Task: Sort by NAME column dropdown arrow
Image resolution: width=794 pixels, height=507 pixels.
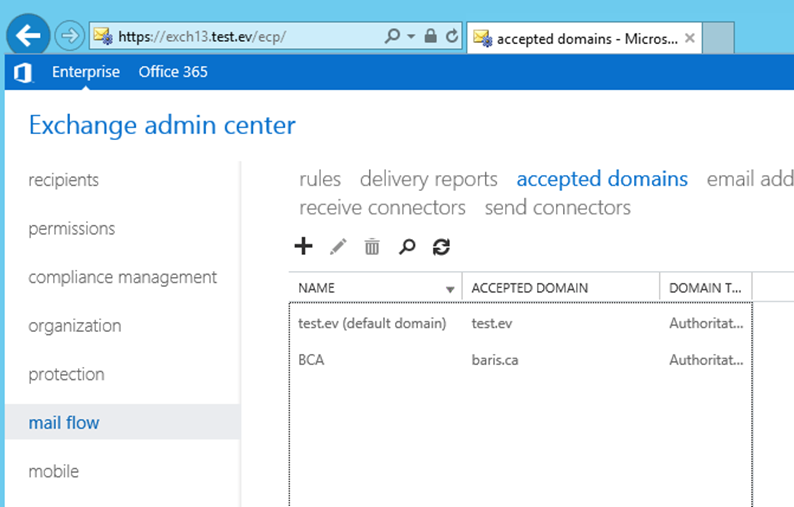Action: click(450, 289)
